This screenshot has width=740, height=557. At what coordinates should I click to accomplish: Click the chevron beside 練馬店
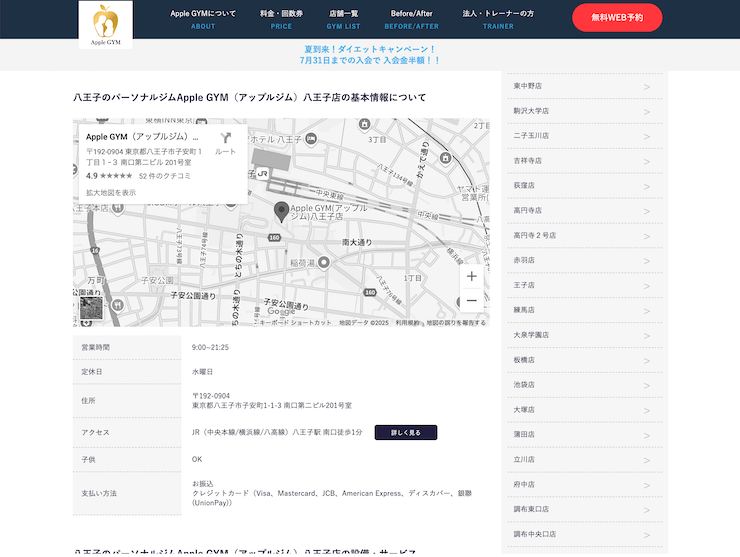647,311
